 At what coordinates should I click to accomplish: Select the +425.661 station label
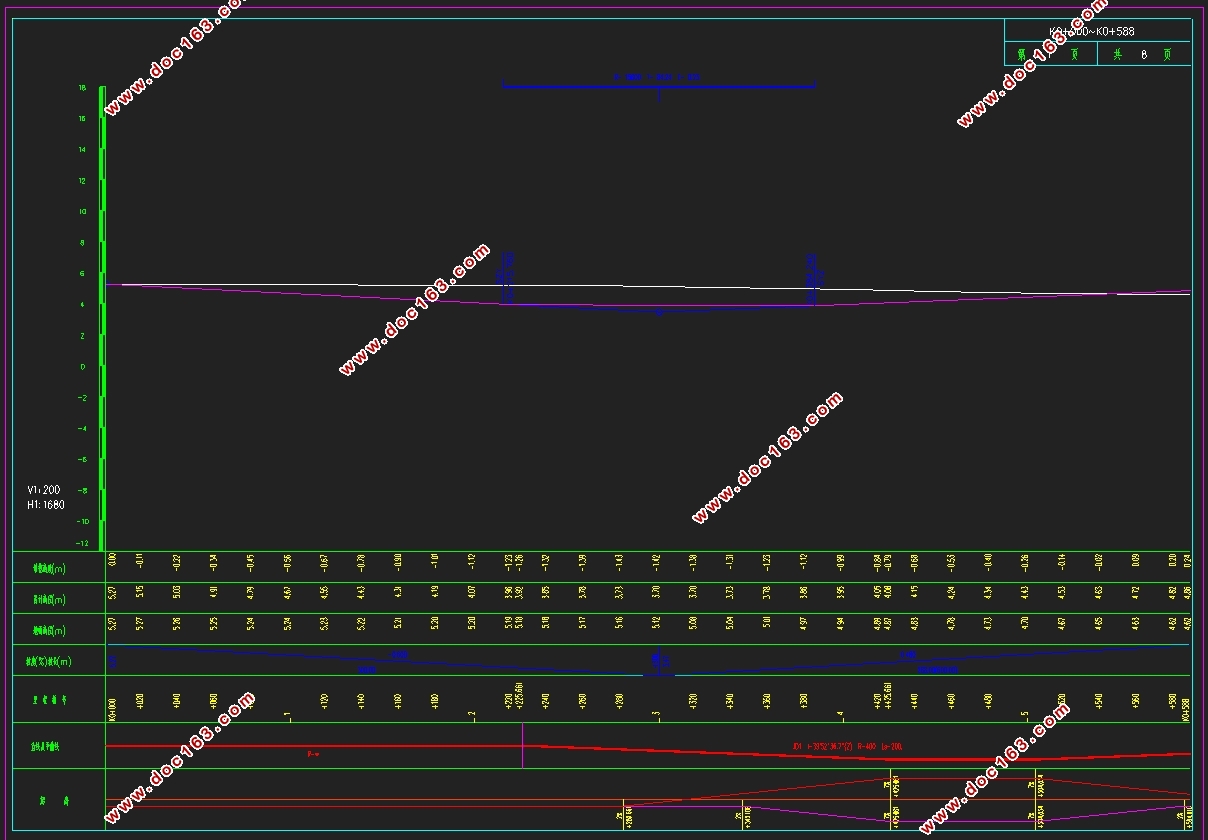(888, 698)
